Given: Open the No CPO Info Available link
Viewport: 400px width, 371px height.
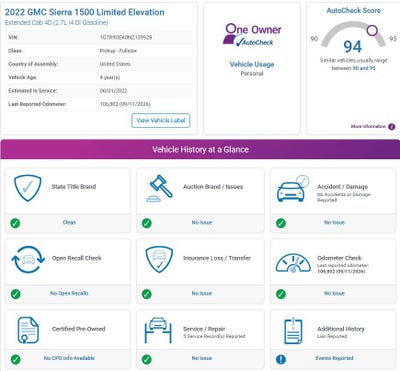Looking at the screenshot, I should pos(69,358).
